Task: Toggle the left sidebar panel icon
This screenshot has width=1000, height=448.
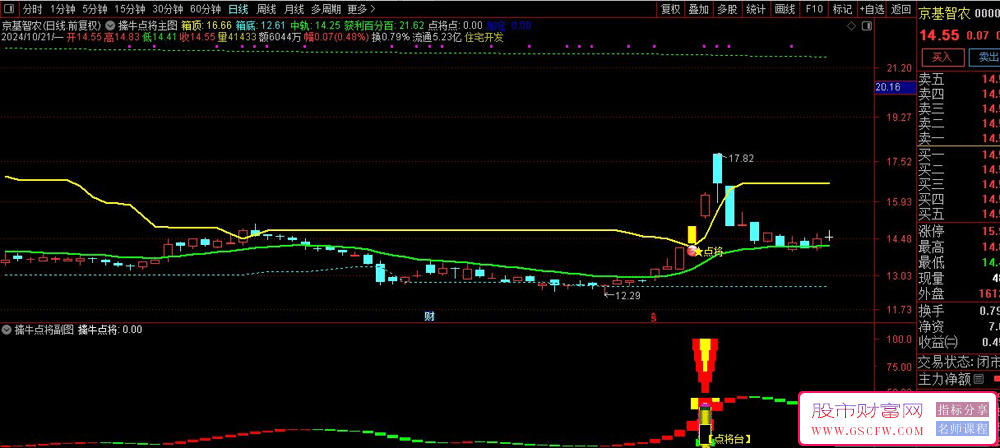Action: (x=9, y=9)
